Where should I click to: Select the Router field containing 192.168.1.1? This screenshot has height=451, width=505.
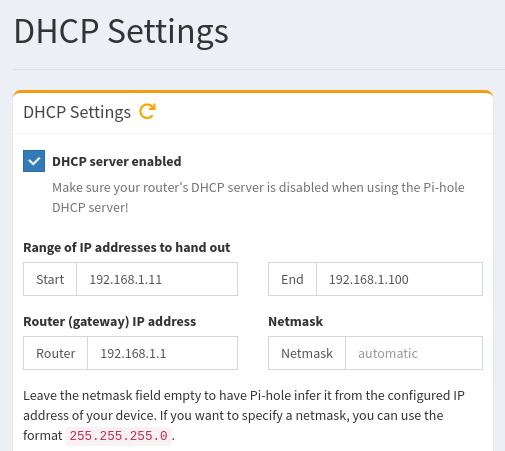point(163,353)
